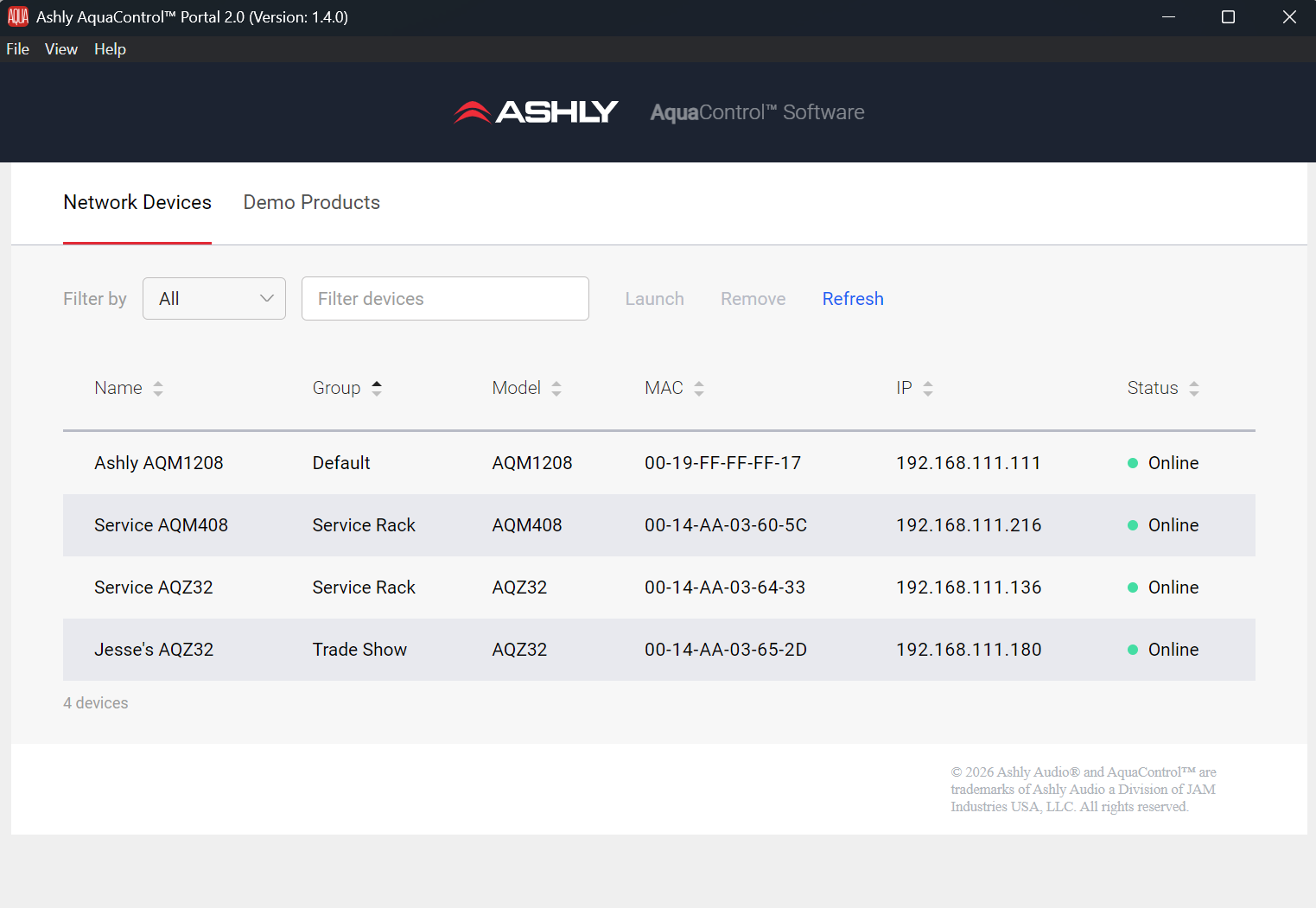Image resolution: width=1316 pixels, height=908 pixels.
Task: Refresh the device list
Action: (x=853, y=299)
